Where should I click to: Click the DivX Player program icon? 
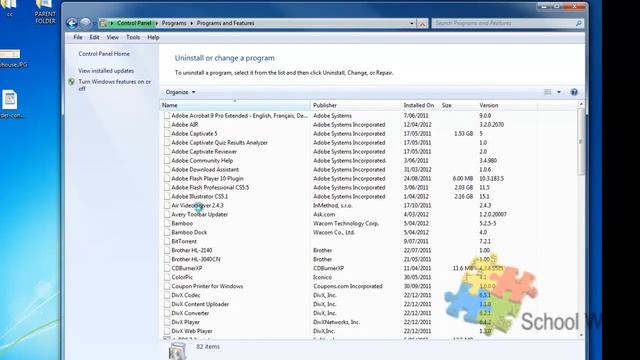pos(167,322)
